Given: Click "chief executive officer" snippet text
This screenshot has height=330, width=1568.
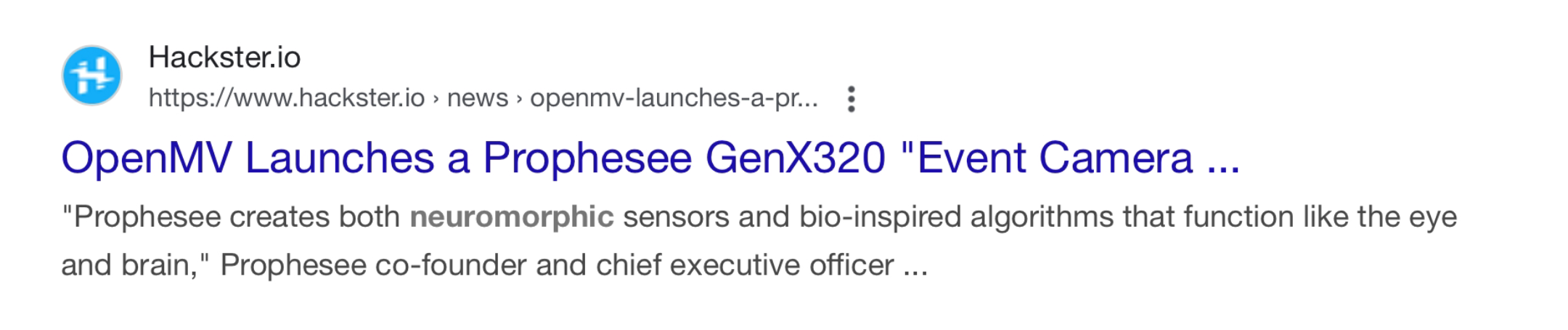Looking at the screenshot, I should 745,265.
